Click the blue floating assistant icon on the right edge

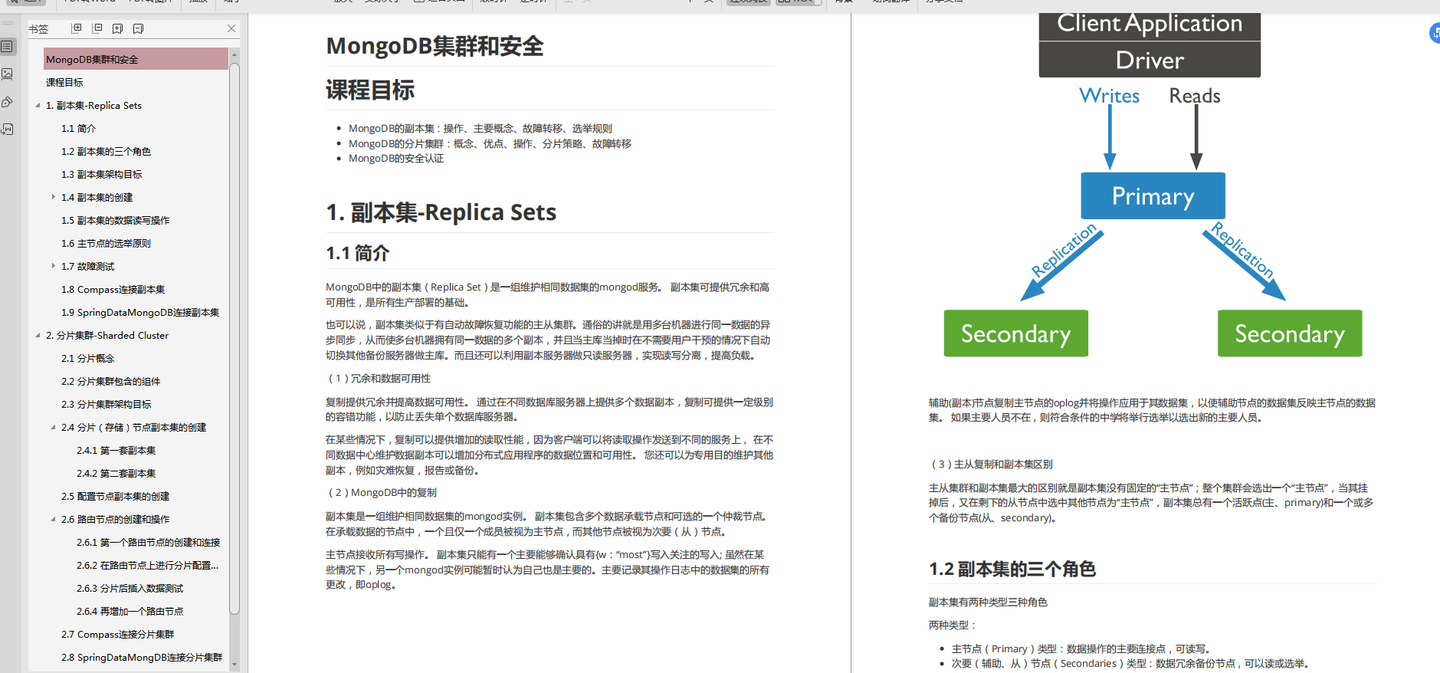[x=1434, y=33]
